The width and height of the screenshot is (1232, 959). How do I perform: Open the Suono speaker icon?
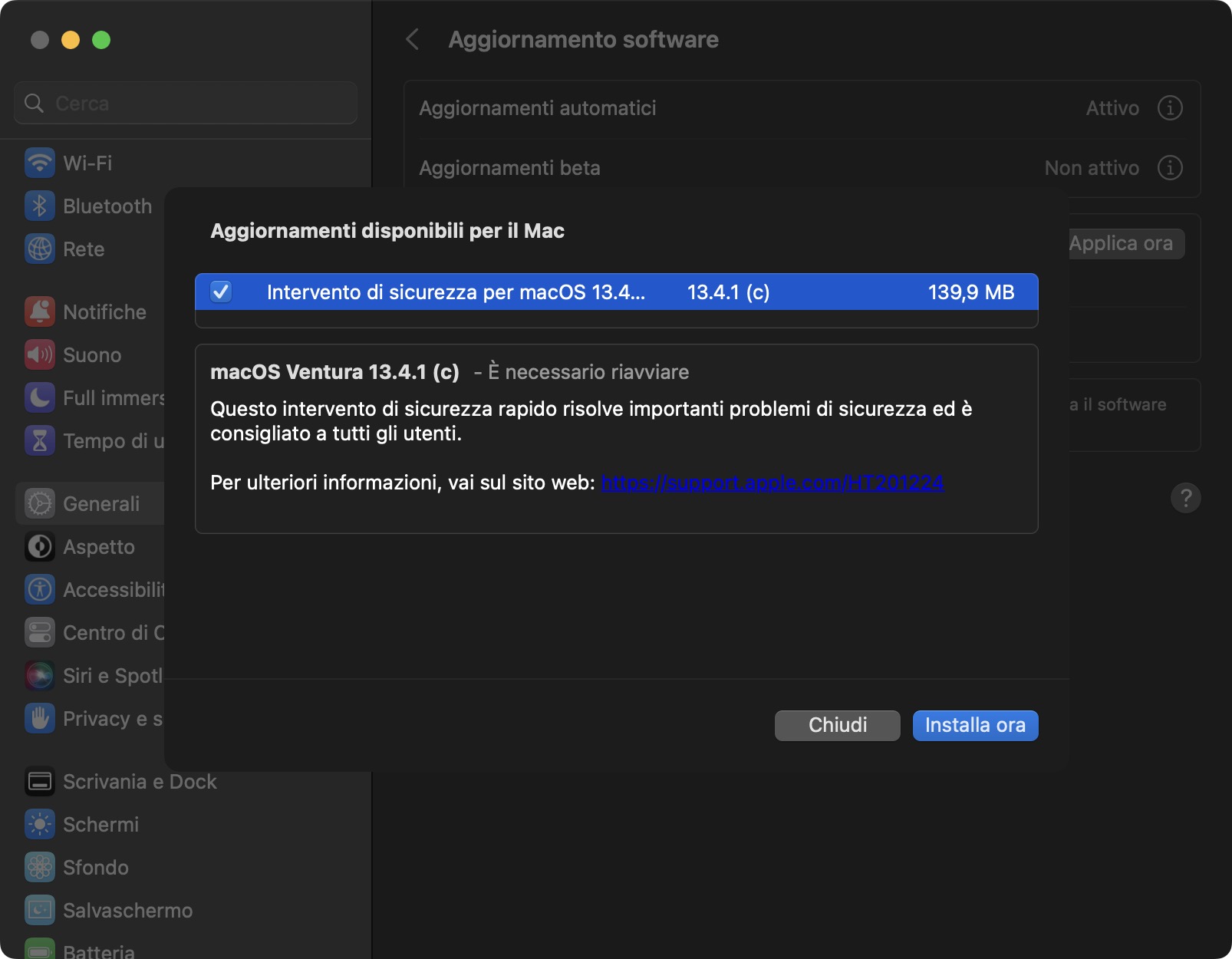click(x=40, y=354)
